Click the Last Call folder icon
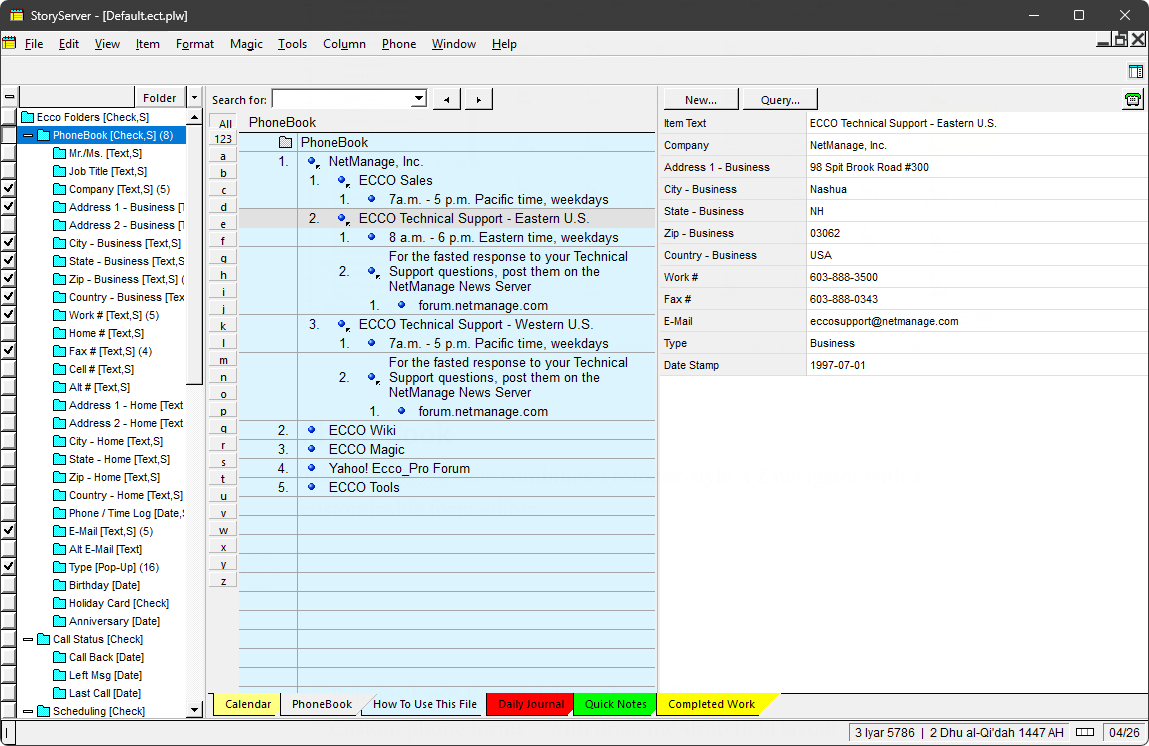This screenshot has height=746, width=1149. tap(59, 693)
